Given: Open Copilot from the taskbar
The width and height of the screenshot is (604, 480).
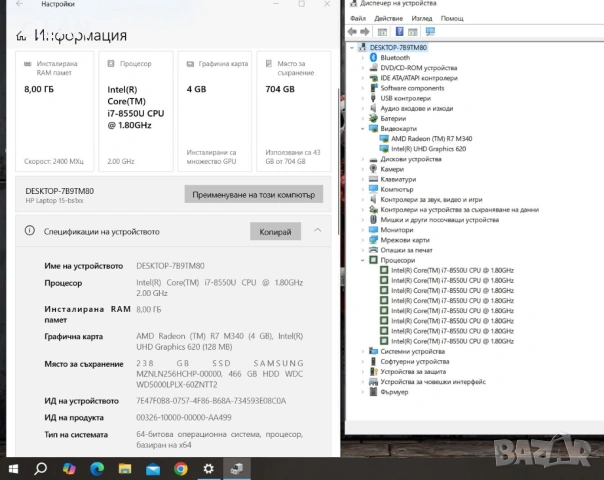Looking at the screenshot, I should tap(69, 469).
